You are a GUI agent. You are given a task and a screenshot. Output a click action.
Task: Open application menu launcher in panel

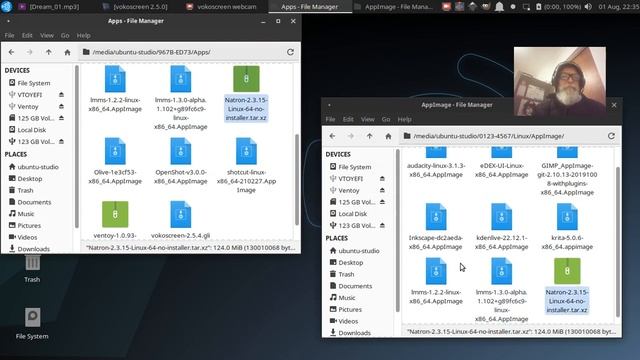pos(7,7)
